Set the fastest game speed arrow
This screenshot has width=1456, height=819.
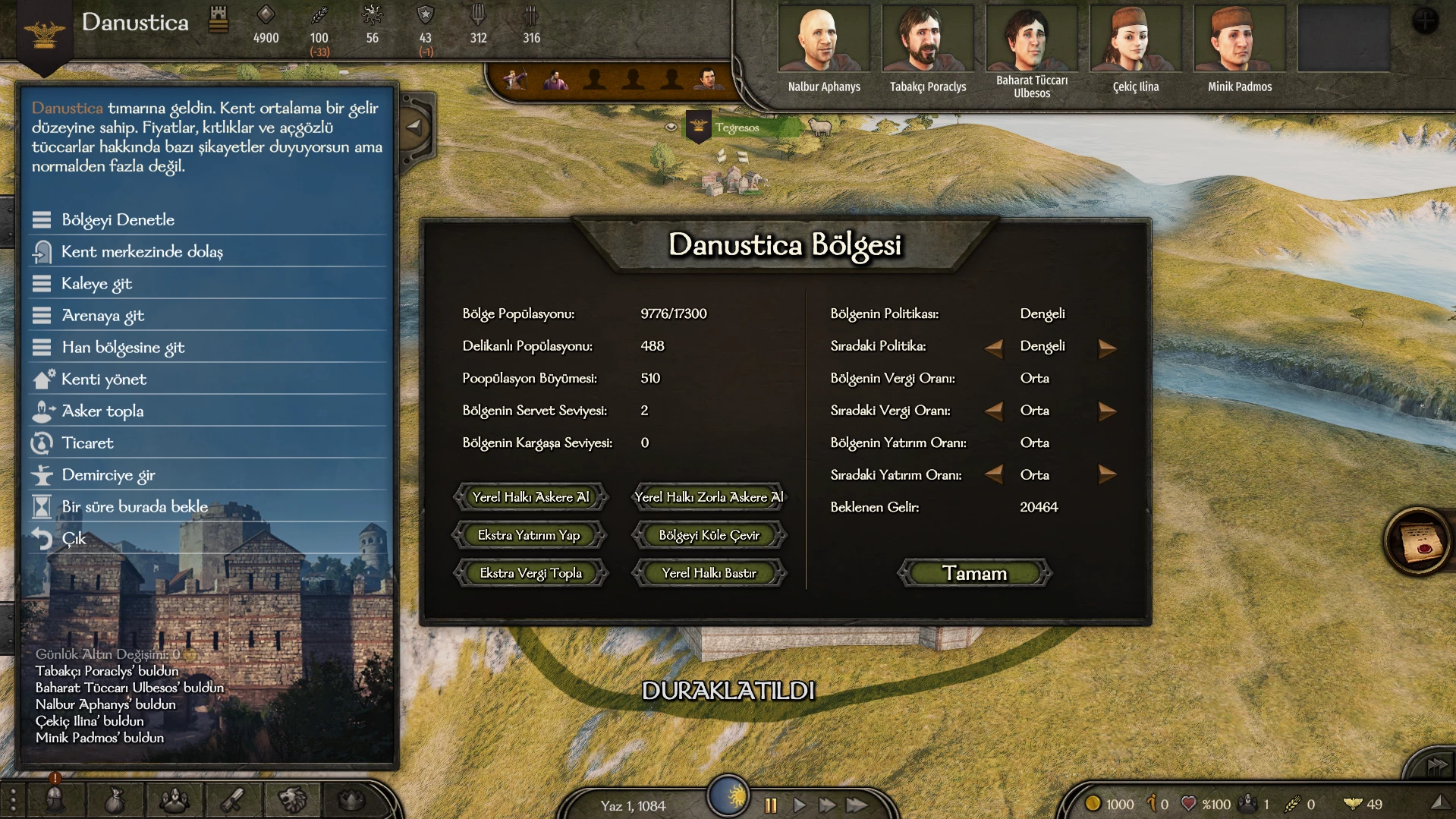coord(857,805)
